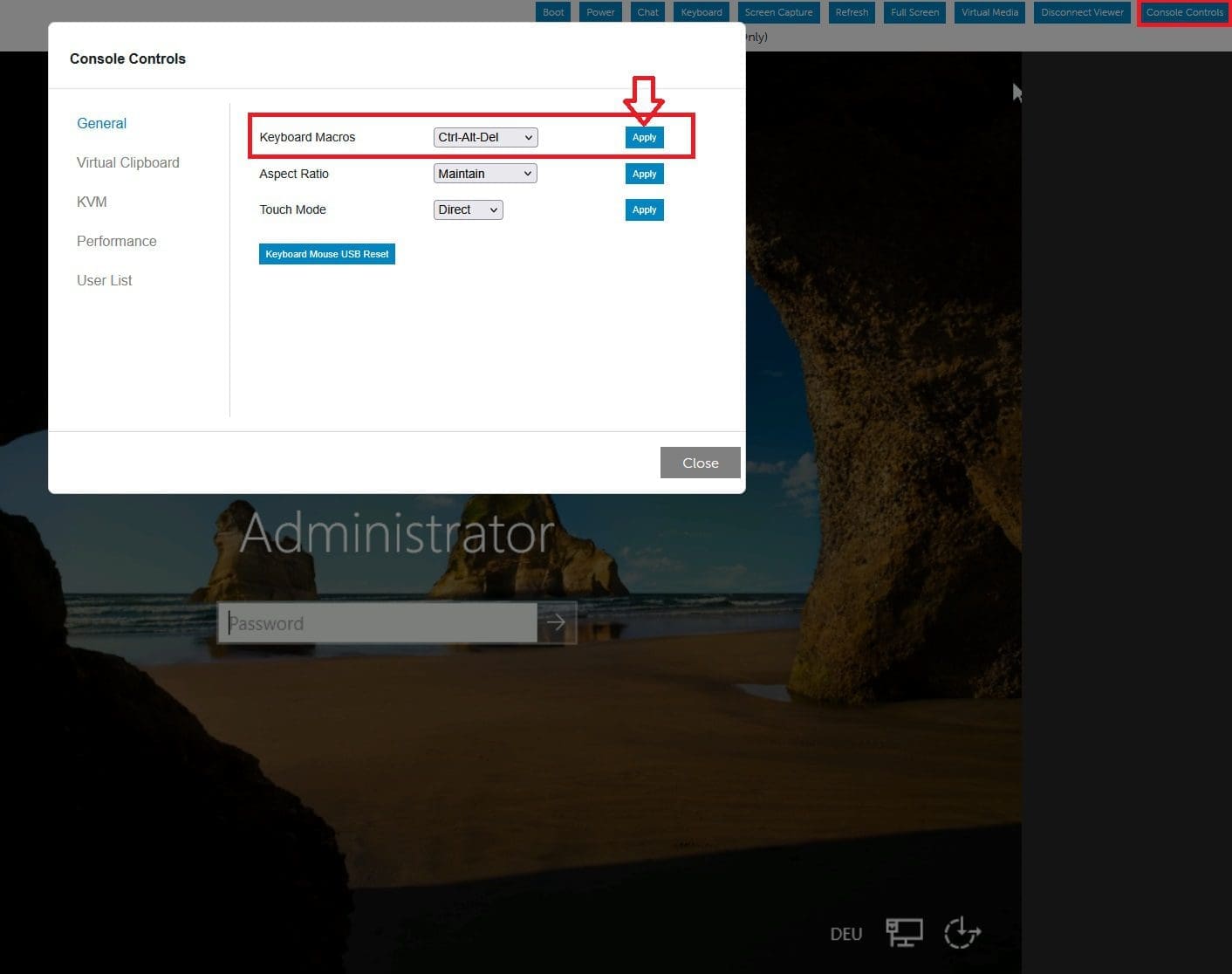The image size is (1232, 974).
Task: Close the Console Controls dialog
Action: [x=700, y=463]
